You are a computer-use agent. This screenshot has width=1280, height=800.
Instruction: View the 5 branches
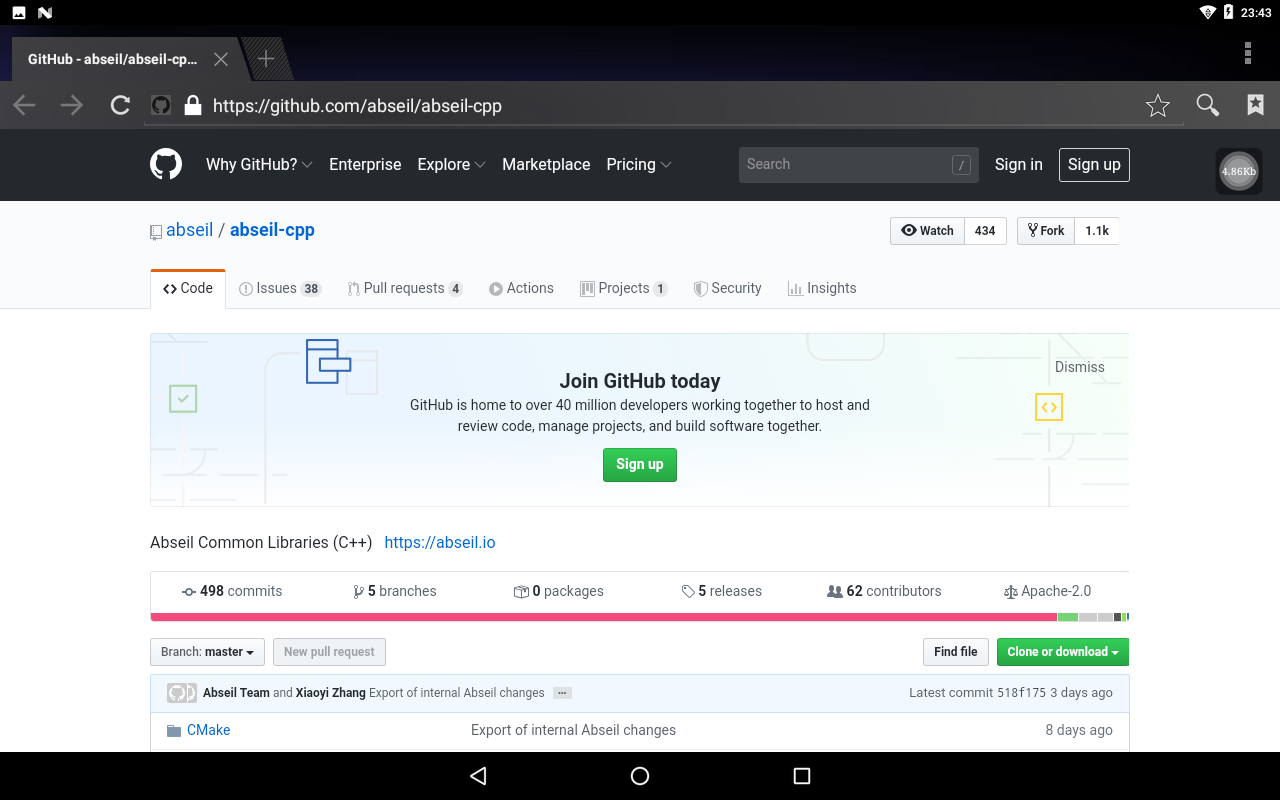(x=395, y=591)
